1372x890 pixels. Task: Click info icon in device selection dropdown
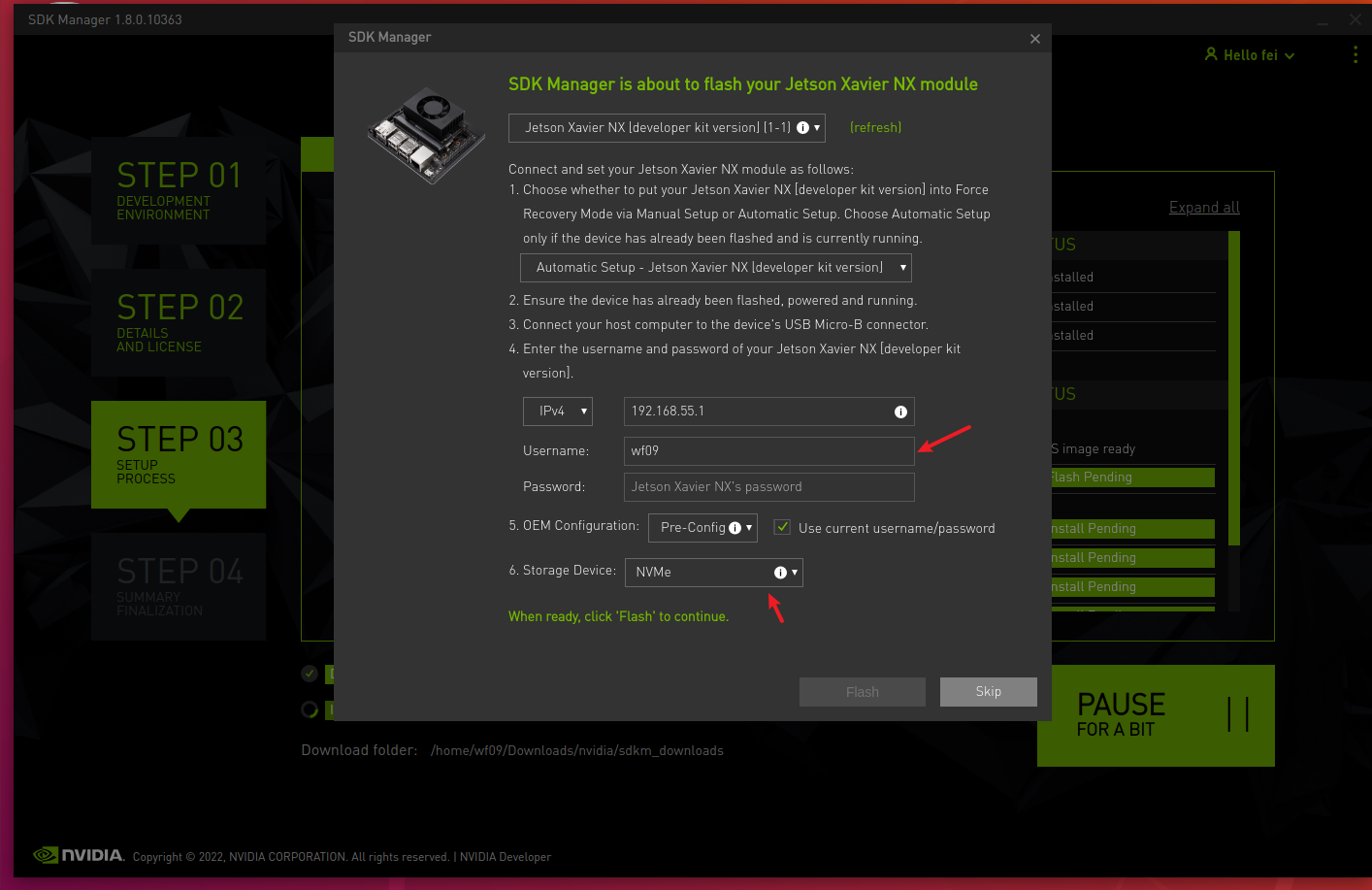pyautogui.click(x=802, y=128)
